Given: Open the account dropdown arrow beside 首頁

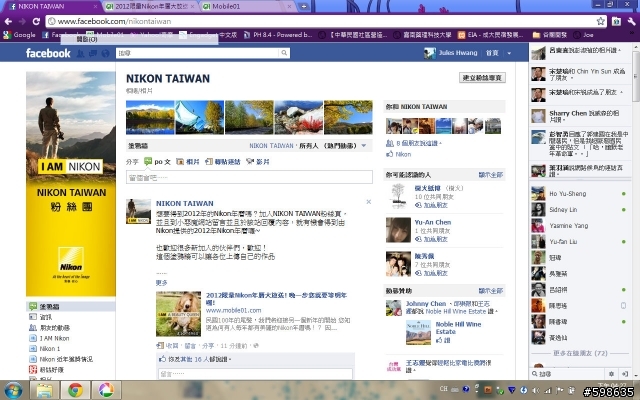Looking at the screenshot, I should (509, 53).
